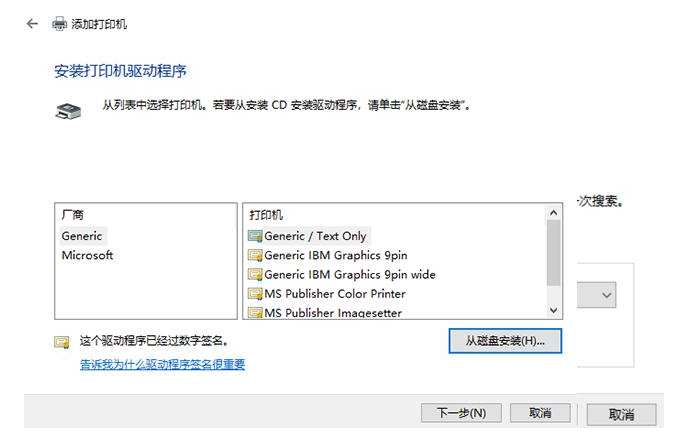Click the printer icon next to the instruction text

coord(64,111)
